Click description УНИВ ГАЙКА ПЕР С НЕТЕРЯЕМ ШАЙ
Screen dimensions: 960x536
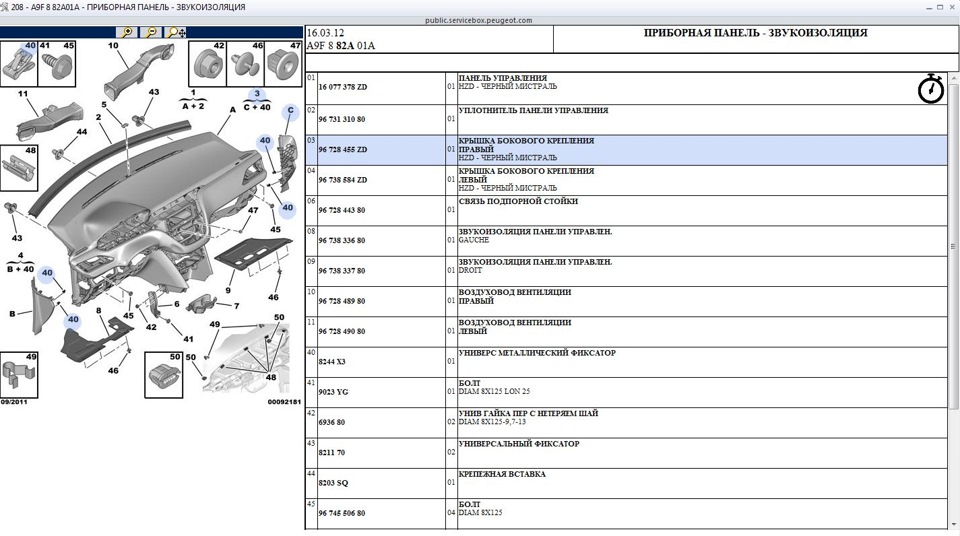528,413
